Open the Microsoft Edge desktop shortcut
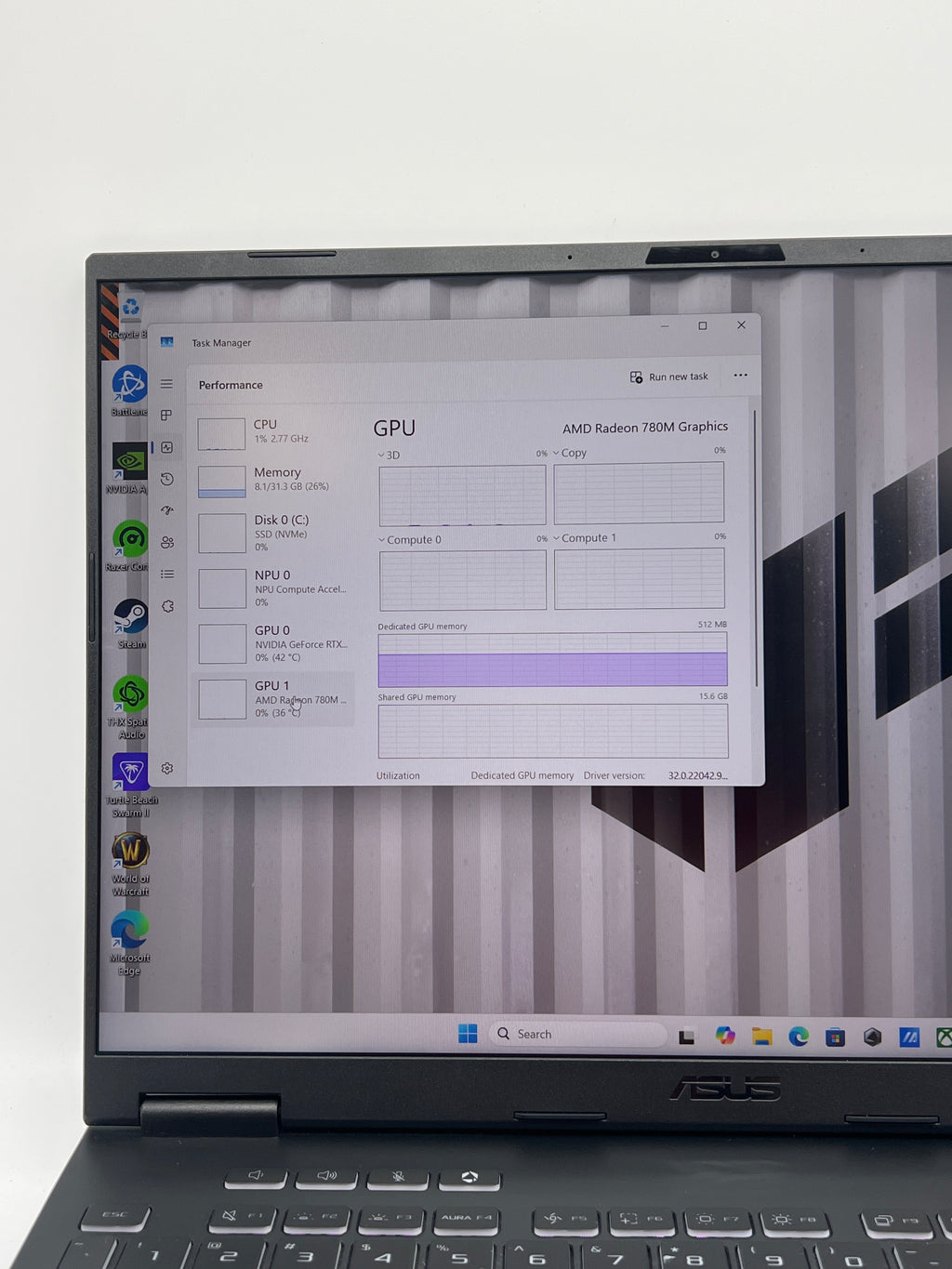This screenshot has height=1269, width=952. point(129,943)
